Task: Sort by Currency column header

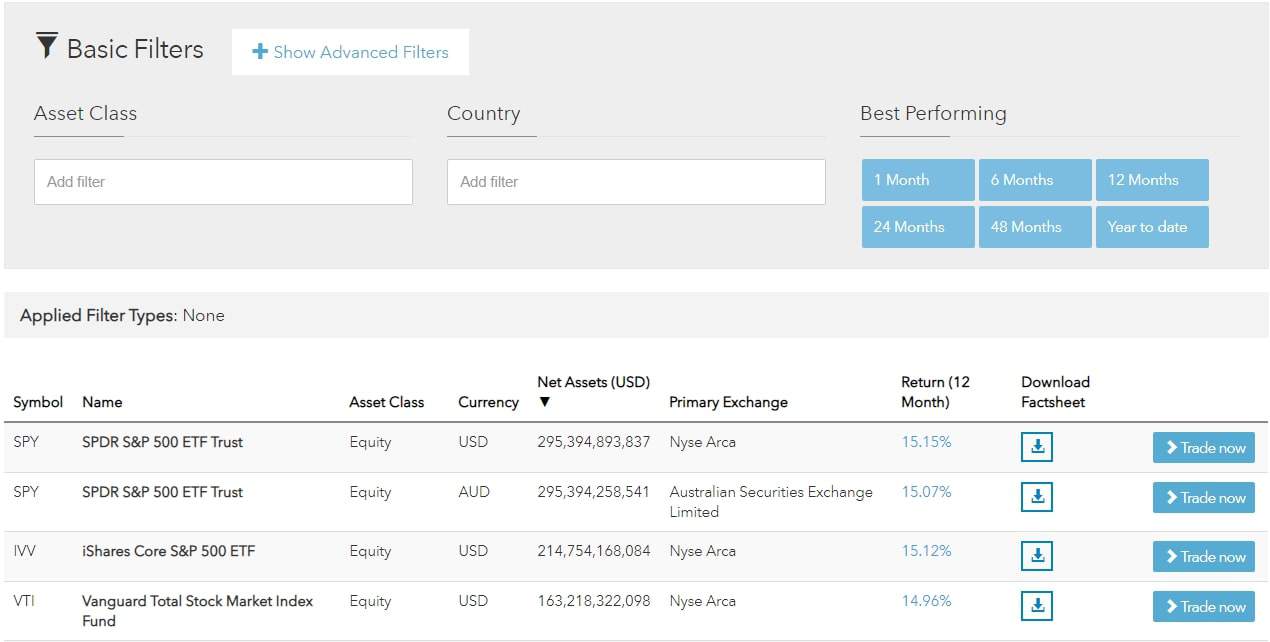Action: 488,402
